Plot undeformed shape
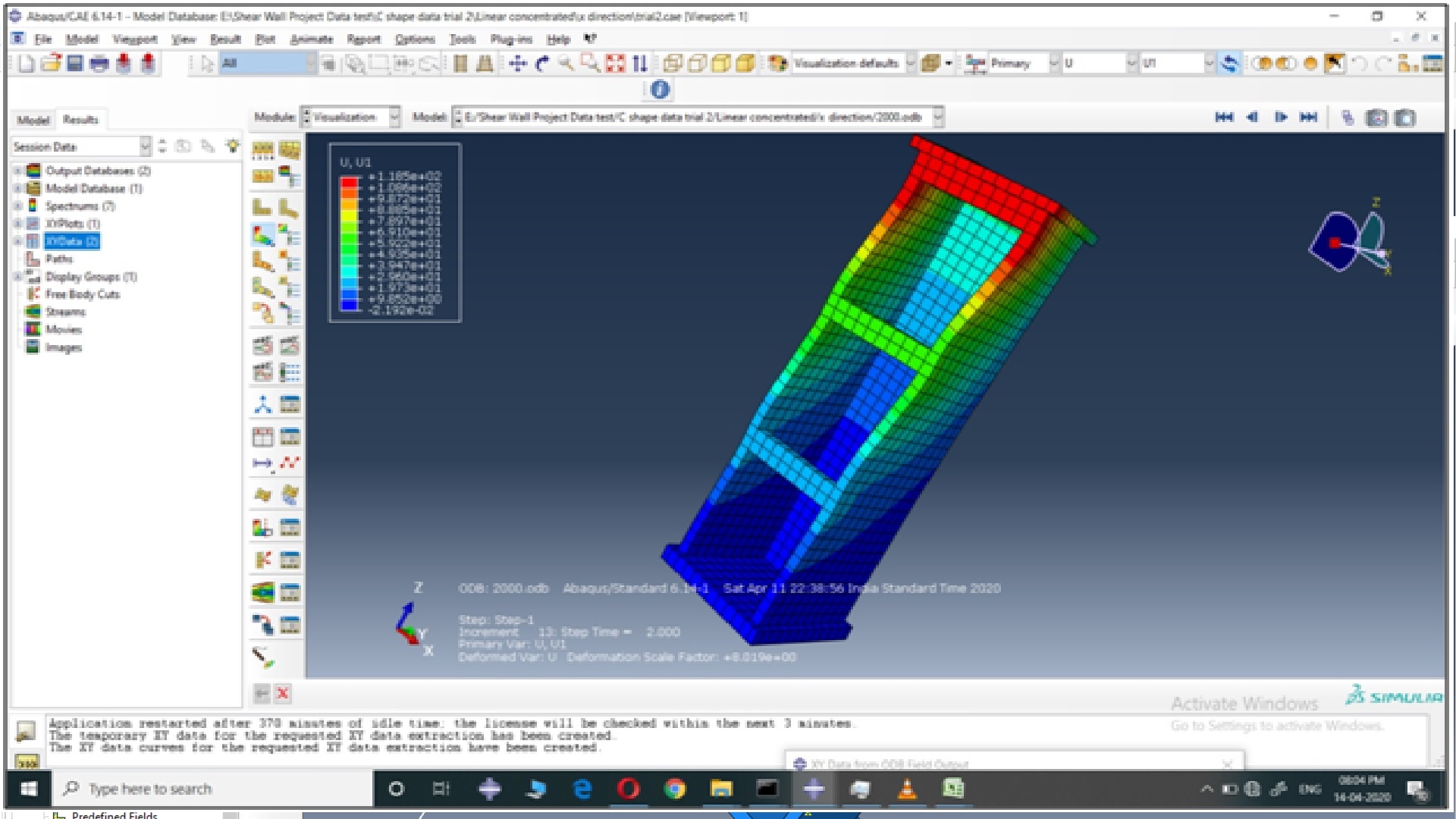 tap(262, 208)
